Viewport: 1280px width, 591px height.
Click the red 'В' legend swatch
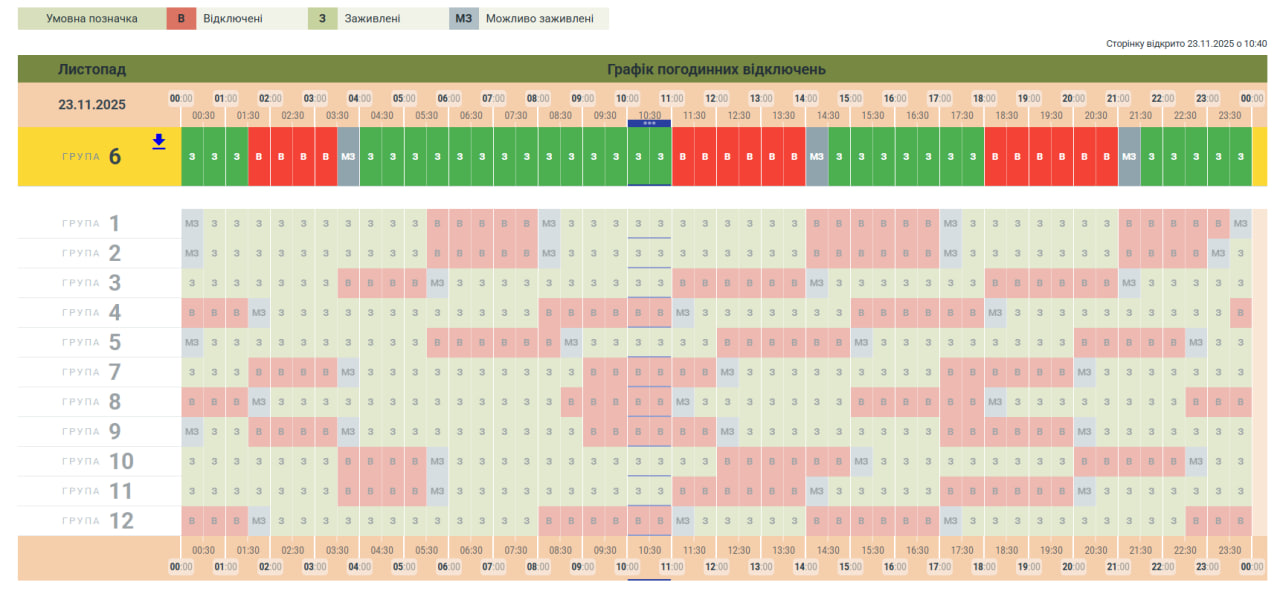[181, 19]
